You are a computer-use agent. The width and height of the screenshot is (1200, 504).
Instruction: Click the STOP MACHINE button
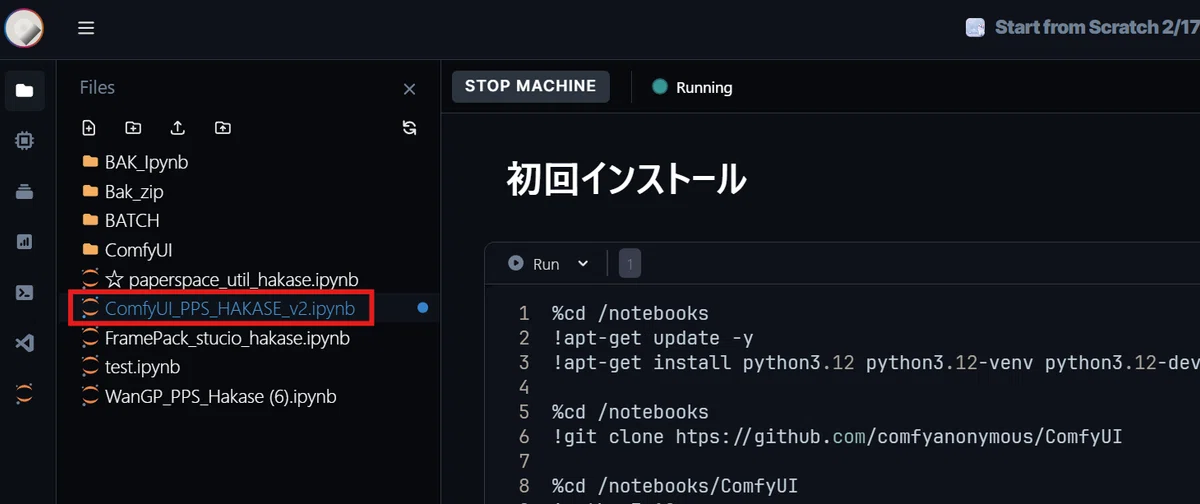(530, 86)
